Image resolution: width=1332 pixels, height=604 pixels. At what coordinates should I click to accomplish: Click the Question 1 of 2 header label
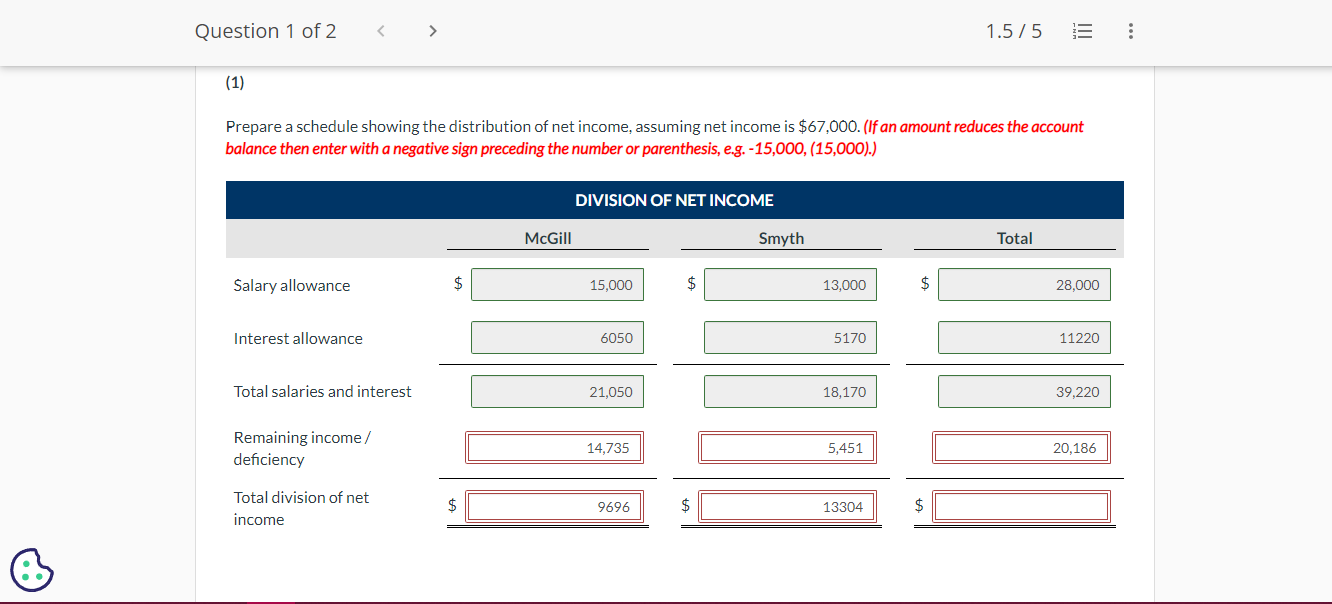pyautogui.click(x=266, y=31)
